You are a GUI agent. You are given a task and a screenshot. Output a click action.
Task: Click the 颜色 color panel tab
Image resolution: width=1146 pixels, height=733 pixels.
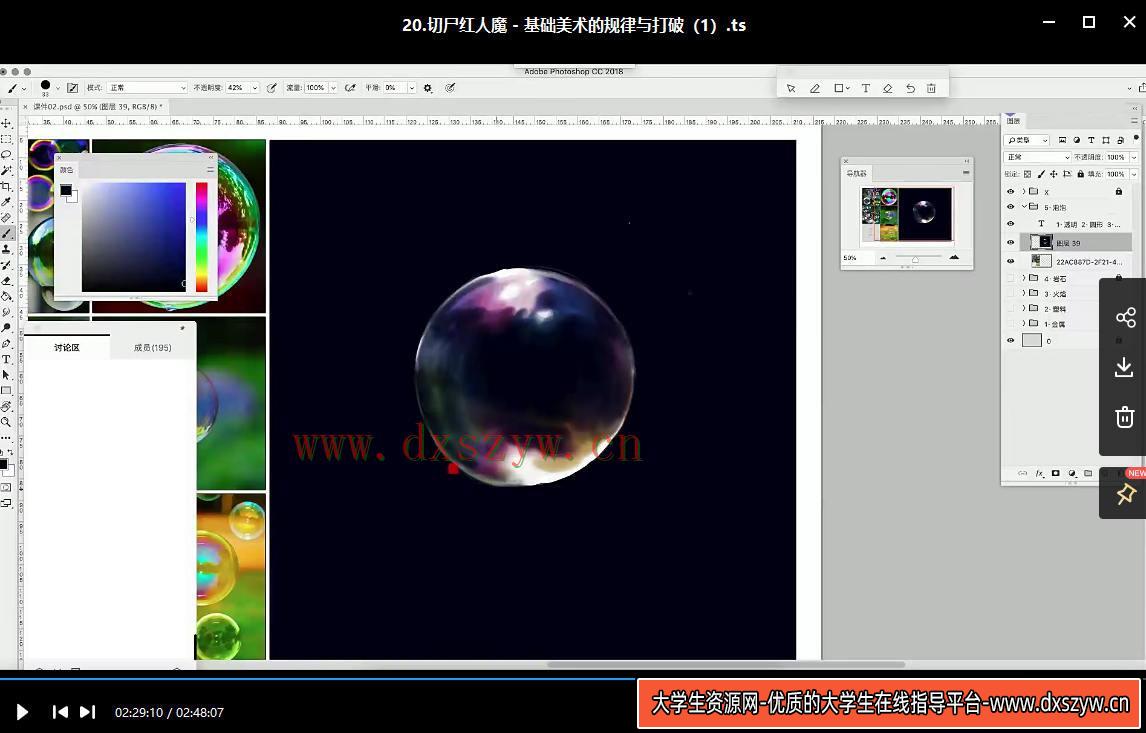click(67, 170)
